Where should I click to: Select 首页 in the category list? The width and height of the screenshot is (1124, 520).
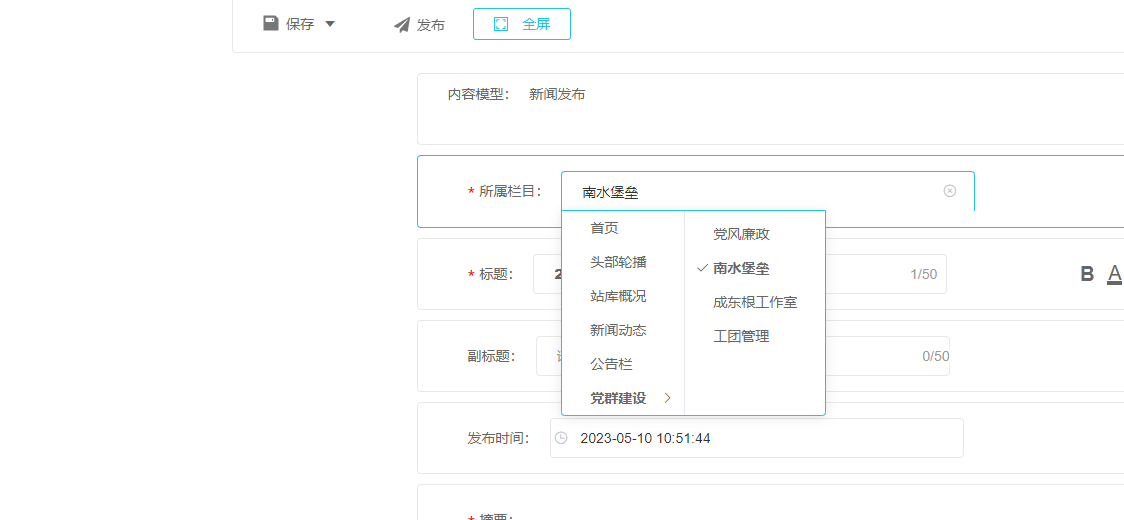604,228
